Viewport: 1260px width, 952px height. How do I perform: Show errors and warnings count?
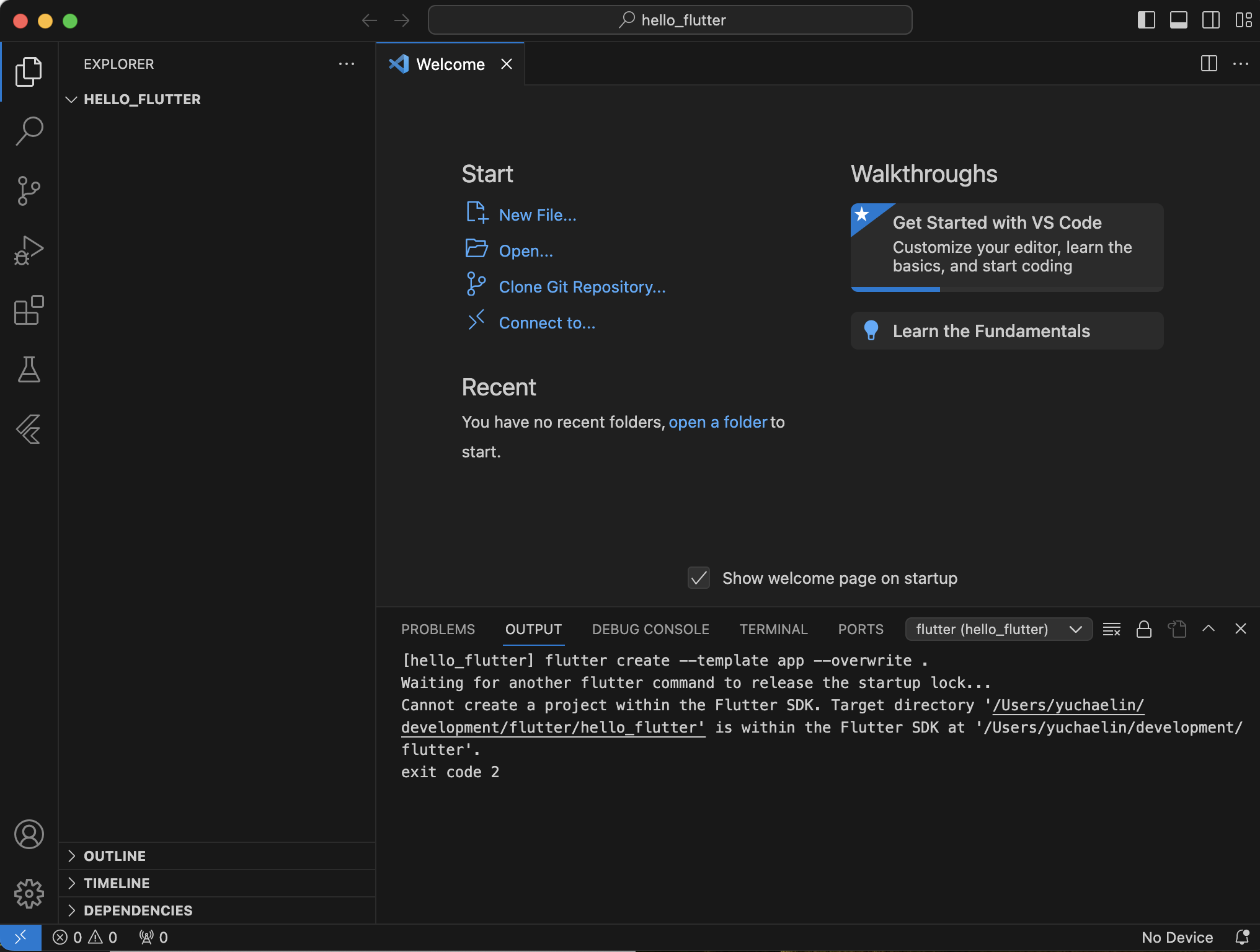85,937
